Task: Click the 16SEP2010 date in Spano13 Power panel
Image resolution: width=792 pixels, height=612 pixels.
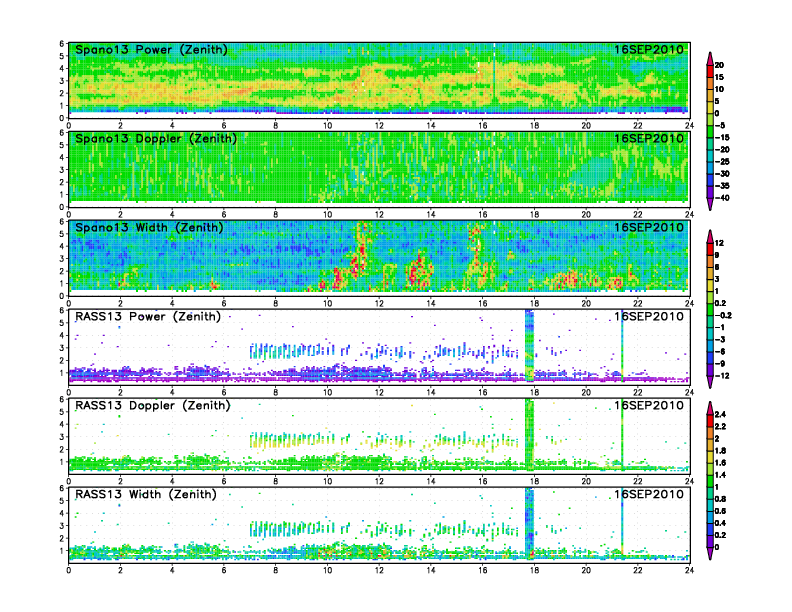Action: [649, 50]
